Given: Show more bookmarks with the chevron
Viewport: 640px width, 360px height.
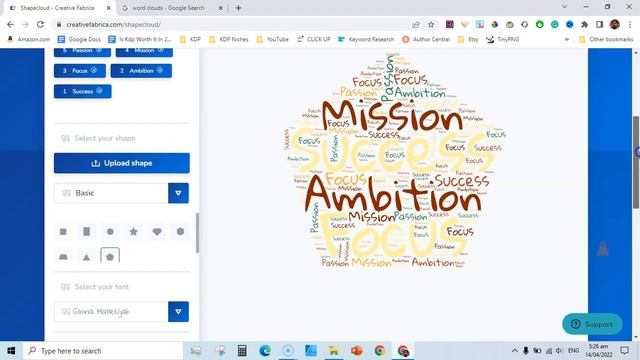Looking at the screenshot, I should pyautogui.click(x=567, y=39).
